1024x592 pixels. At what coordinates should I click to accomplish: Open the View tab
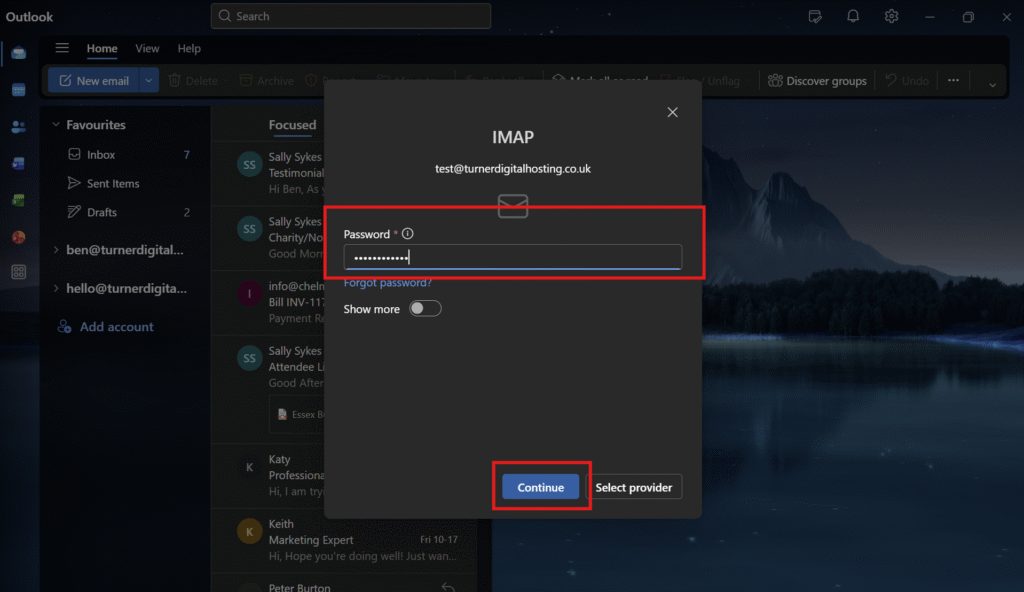tap(147, 48)
